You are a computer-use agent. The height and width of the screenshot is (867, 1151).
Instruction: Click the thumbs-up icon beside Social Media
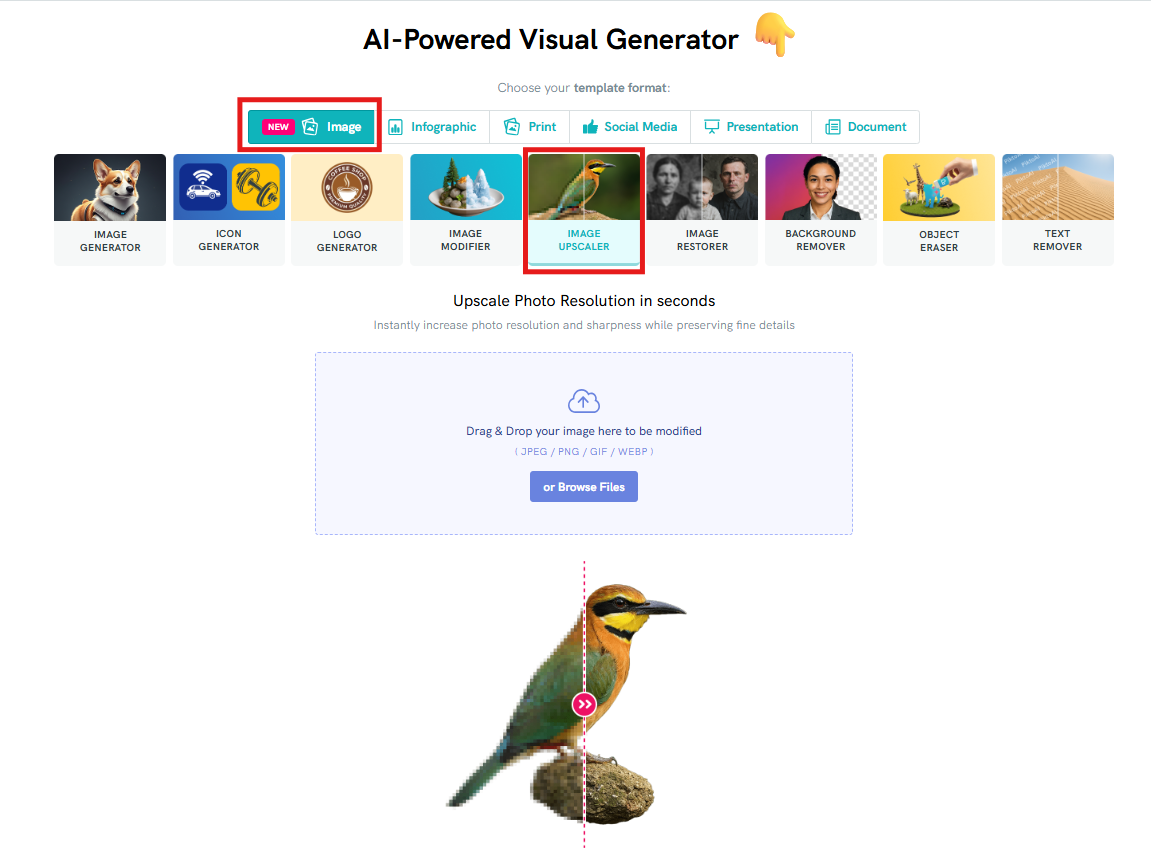tap(590, 127)
